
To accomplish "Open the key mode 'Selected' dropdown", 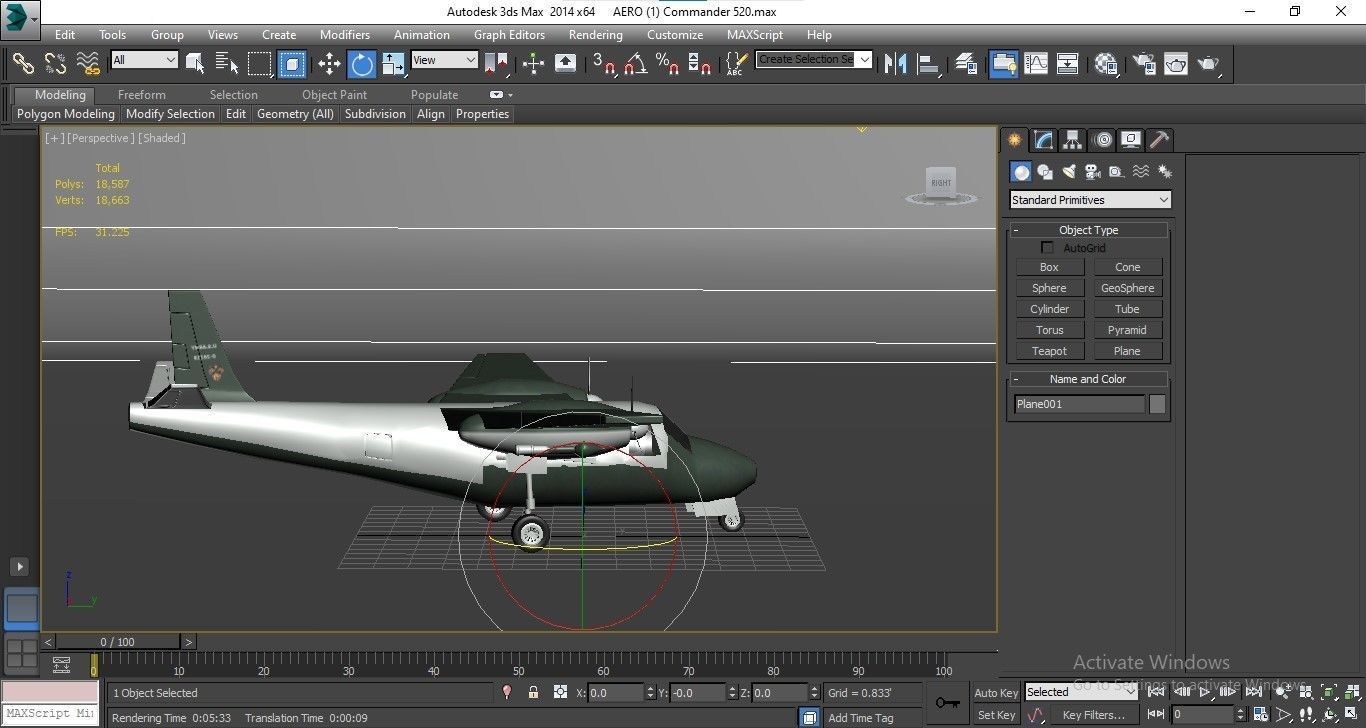I will coord(1079,692).
